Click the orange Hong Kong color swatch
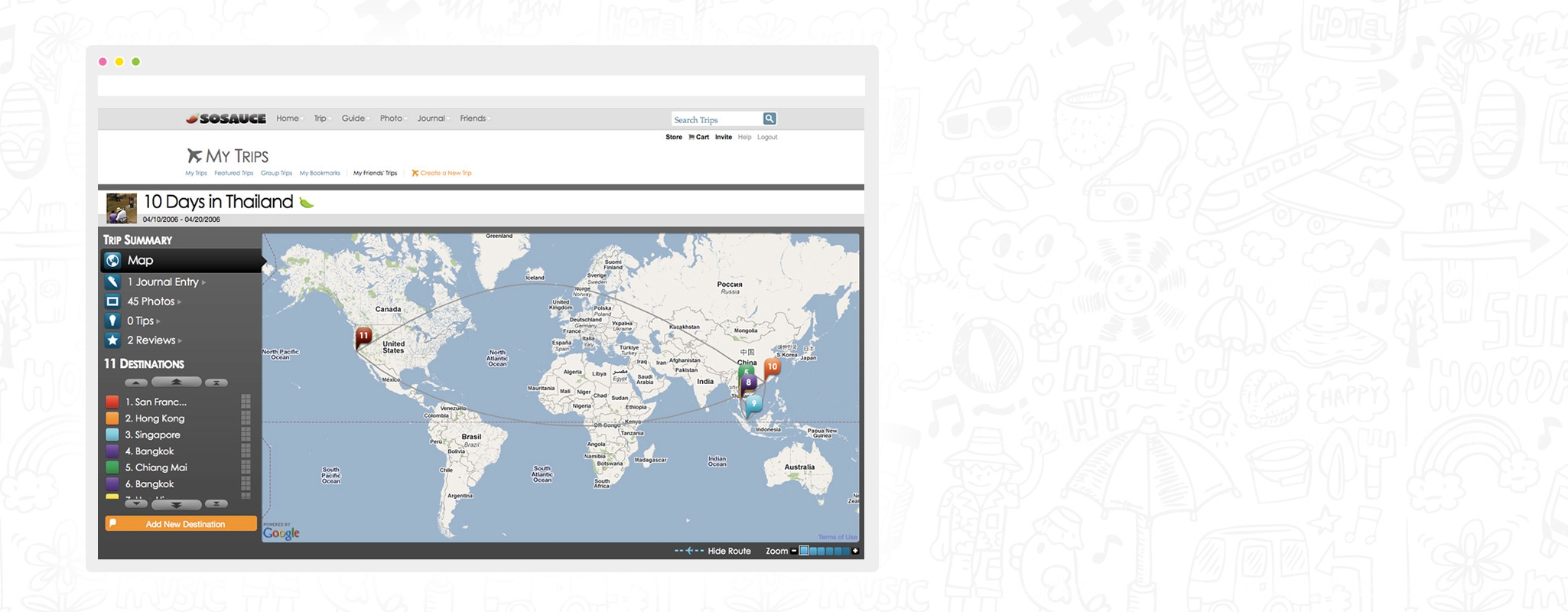The height and width of the screenshot is (612, 1568). pyautogui.click(x=112, y=418)
